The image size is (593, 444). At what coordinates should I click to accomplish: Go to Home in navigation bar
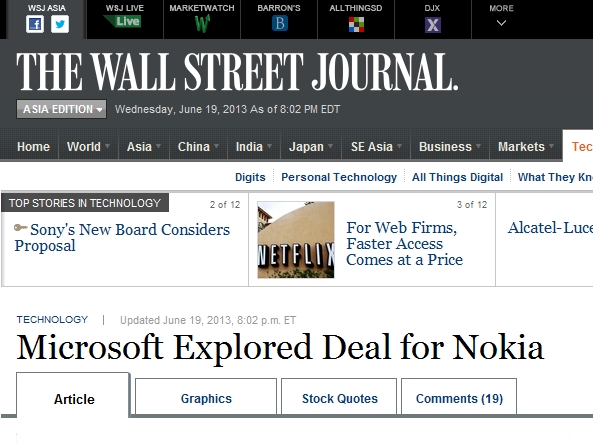(x=33, y=147)
